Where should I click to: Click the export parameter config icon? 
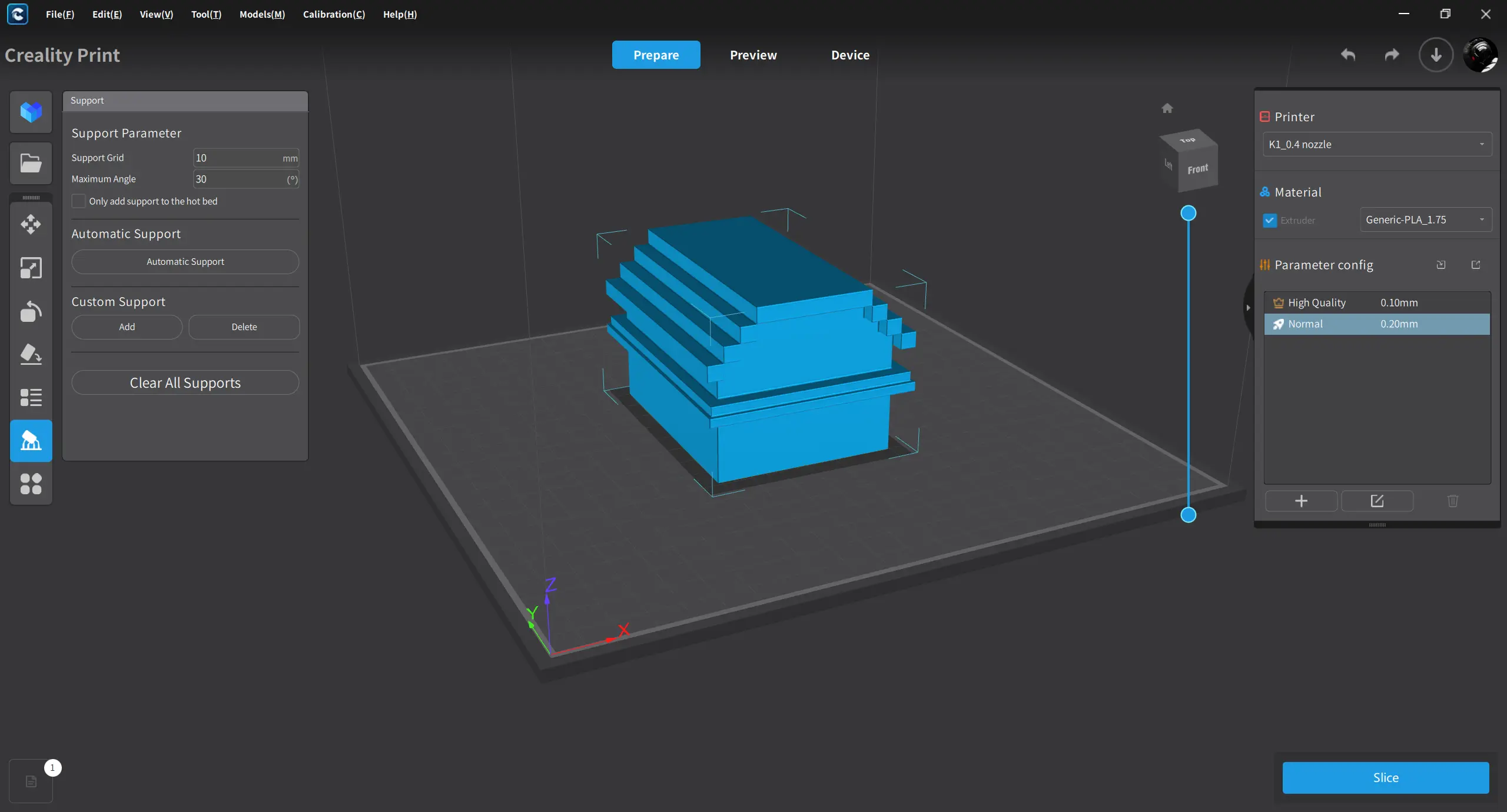pyautogui.click(x=1476, y=265)
